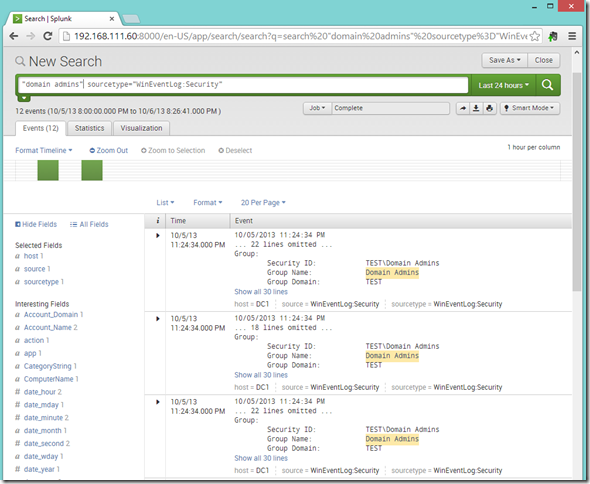Click the page vertical scrollbar
This screenshot has height=484, width=590.
point(577,183)
